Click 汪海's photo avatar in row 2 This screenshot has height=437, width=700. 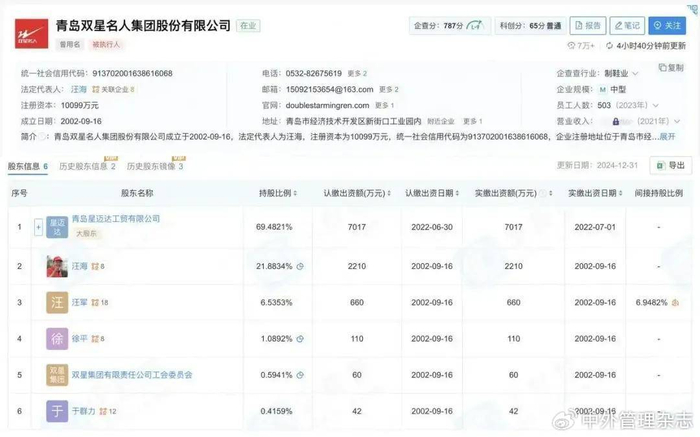pyautogui.click(x=57, y=266)
